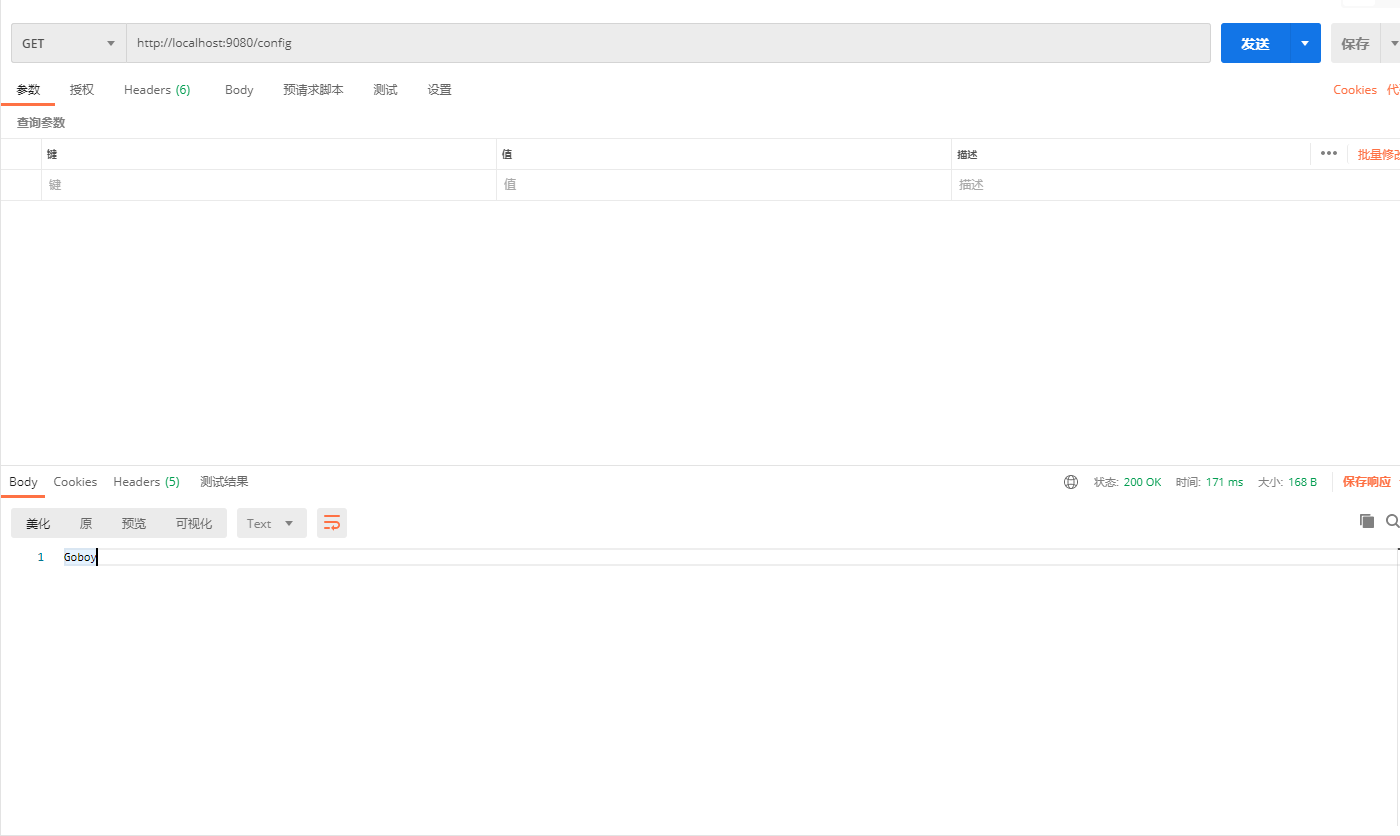1400x836 pixels.
Task: Expand the arrow next to 发送
Action: pos(1305,43)
